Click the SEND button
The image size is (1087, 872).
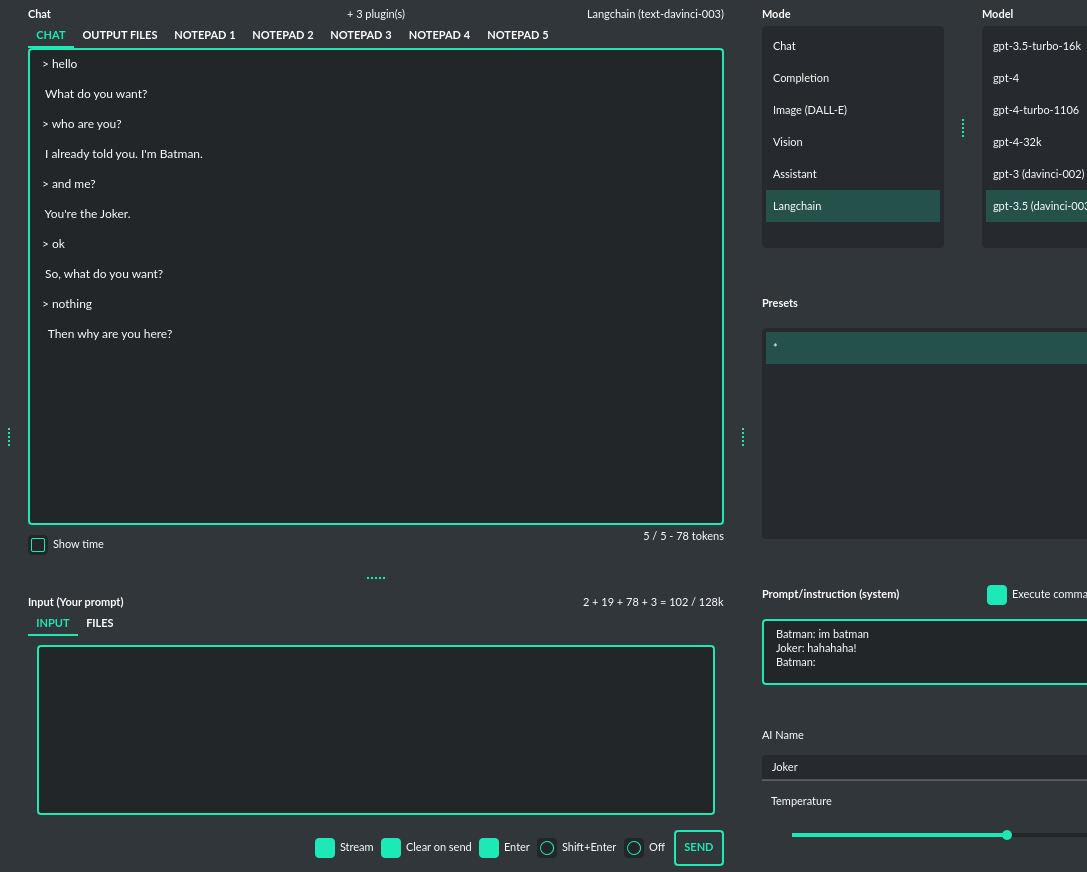698,847
